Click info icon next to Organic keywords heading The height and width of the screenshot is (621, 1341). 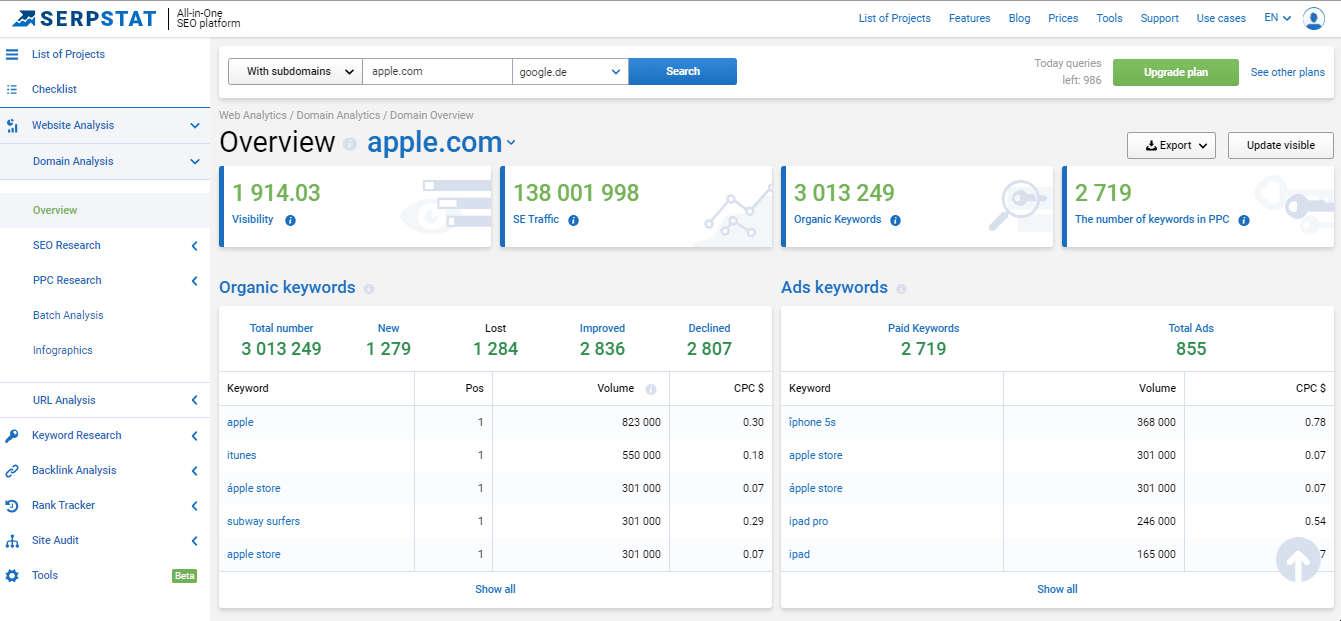369,289
